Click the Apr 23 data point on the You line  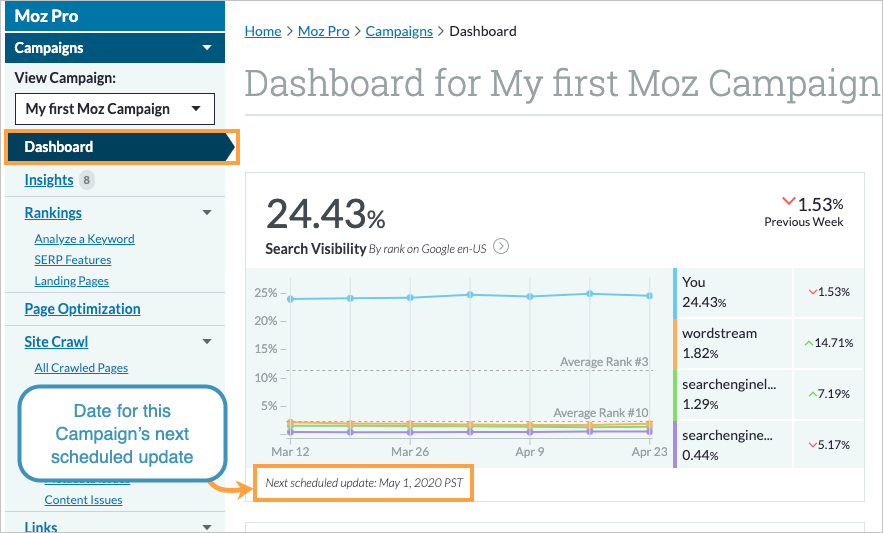(649, 296)
